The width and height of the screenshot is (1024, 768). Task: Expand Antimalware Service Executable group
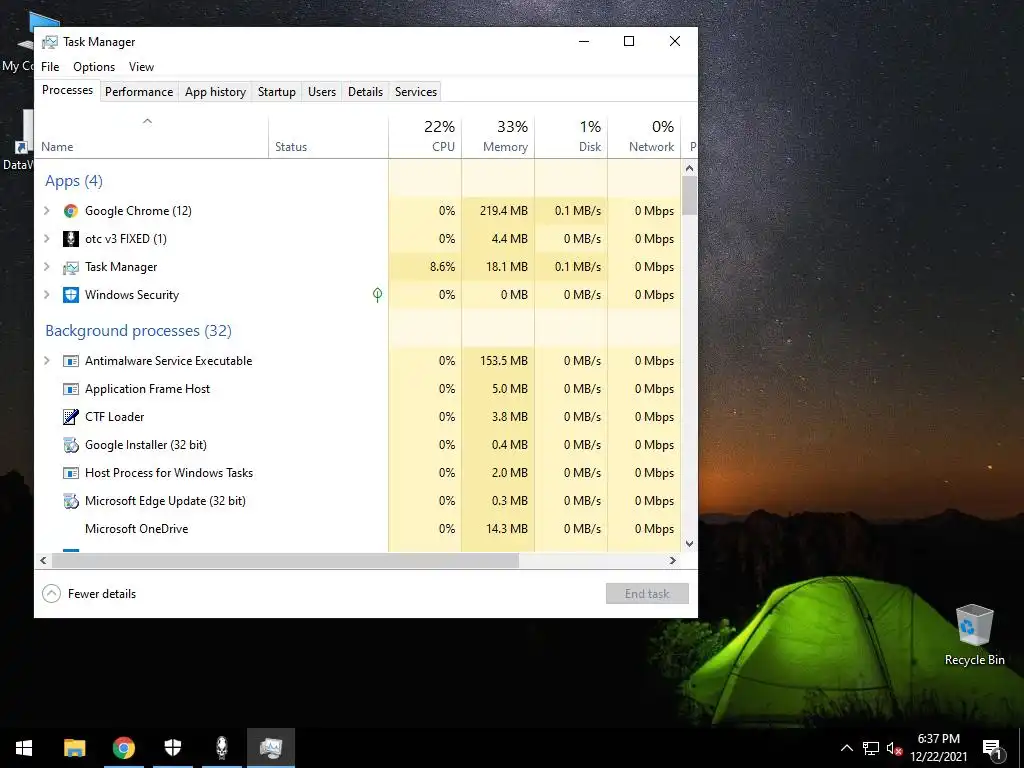coord(46,361)
